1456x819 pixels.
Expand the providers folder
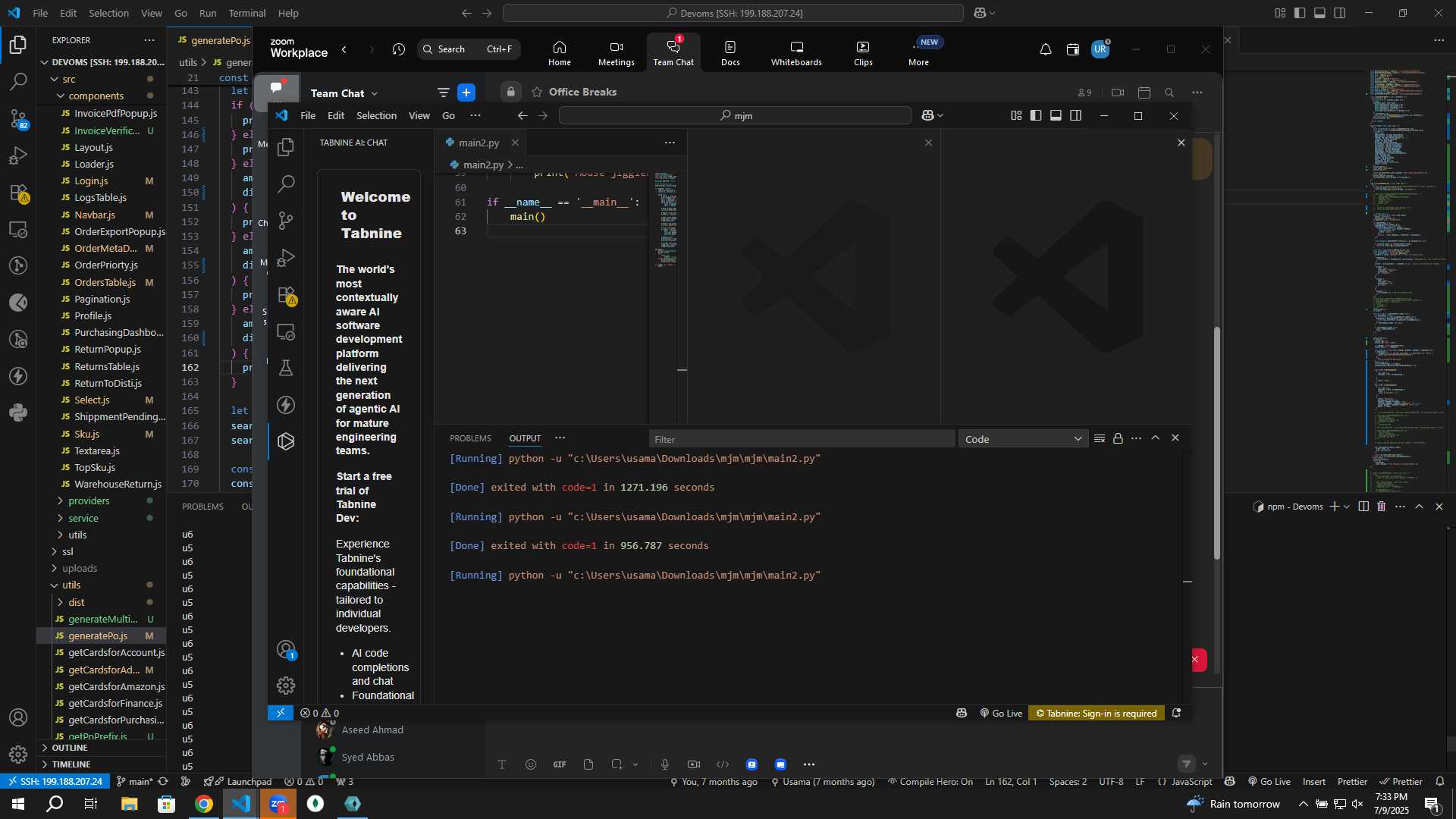(x=89, y=501)
